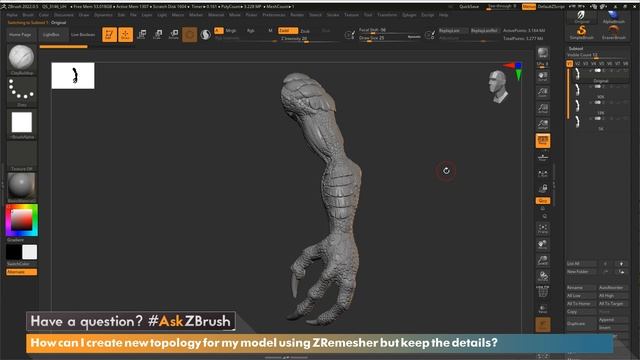640x360 pixels.
Task: Open the Help menu
Action: [444, 15]
